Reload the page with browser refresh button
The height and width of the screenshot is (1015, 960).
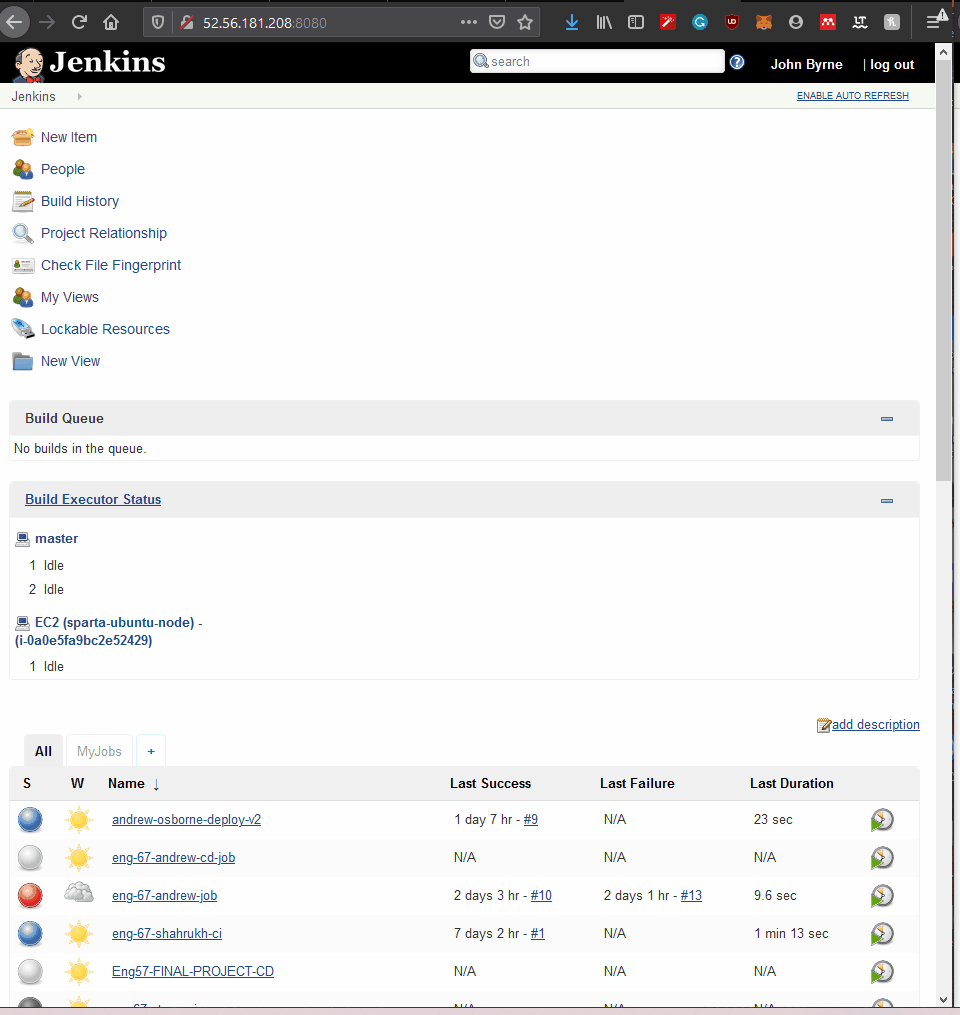tap(79, 23)
